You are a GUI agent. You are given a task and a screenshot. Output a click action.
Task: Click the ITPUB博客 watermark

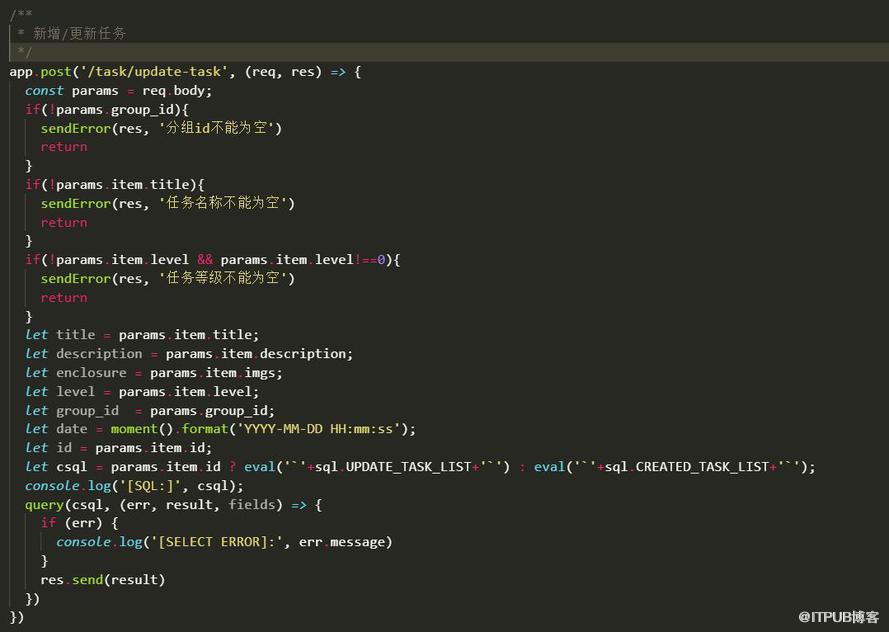(838, 617)
